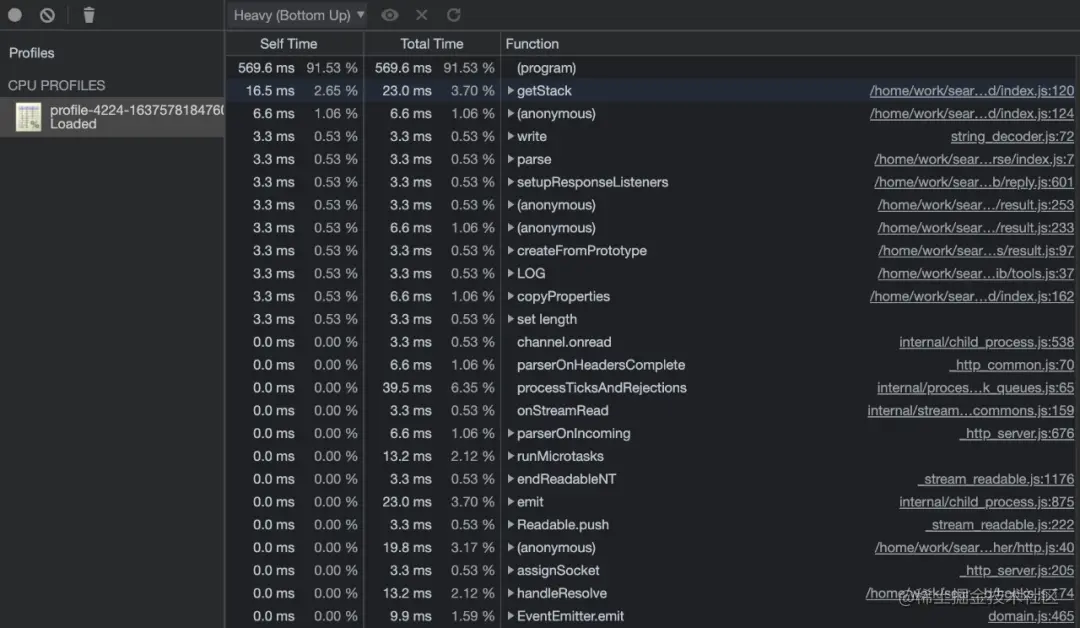Expand the Readable.push row

[x=510, y=524]
